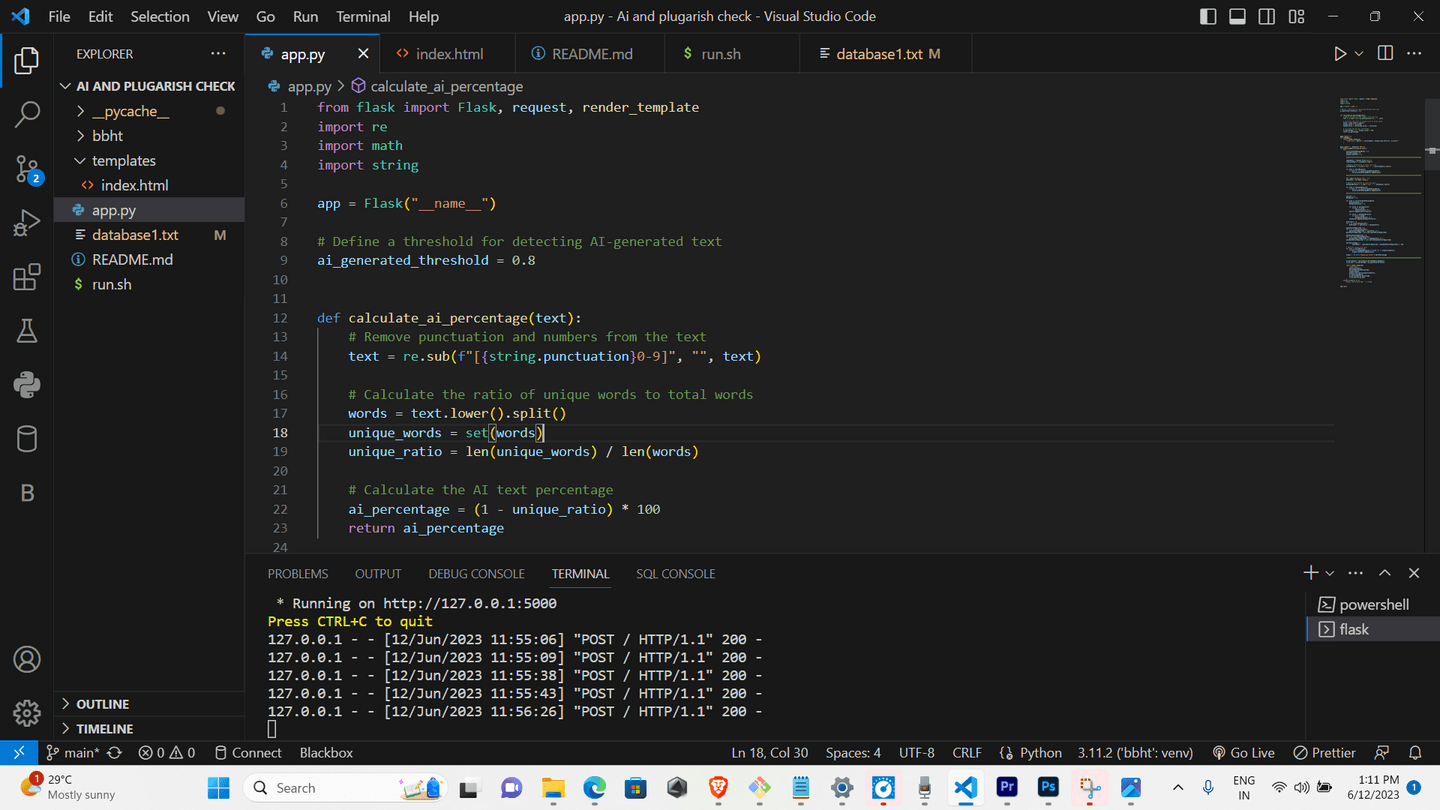Open notifications bell in status bar
Viewport: 1440px width, 810px height.
pyautogui.click(x=1415, y=753)
